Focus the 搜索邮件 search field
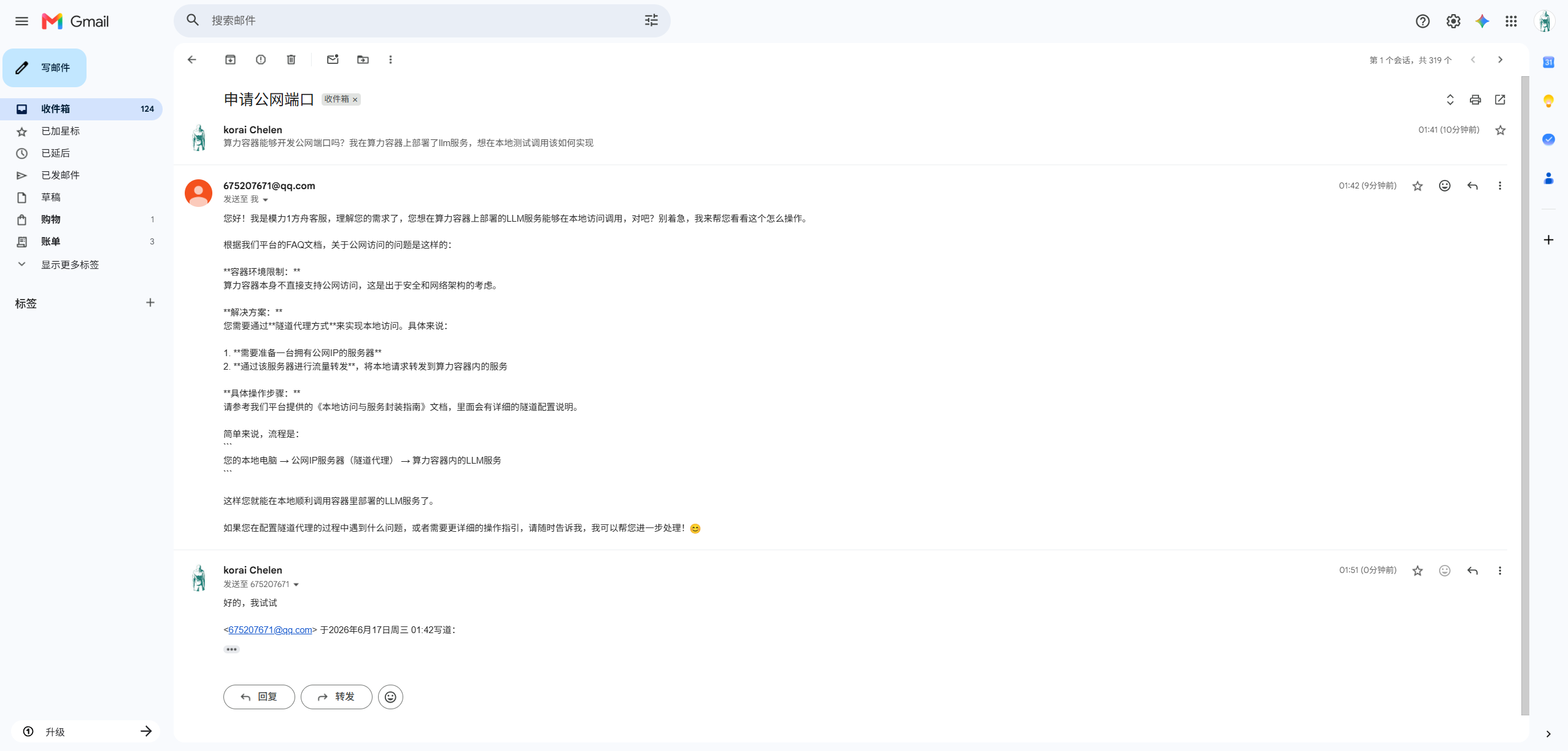Screen dimensions: 1568x751 pyautogui.click(x=423, y=20)
